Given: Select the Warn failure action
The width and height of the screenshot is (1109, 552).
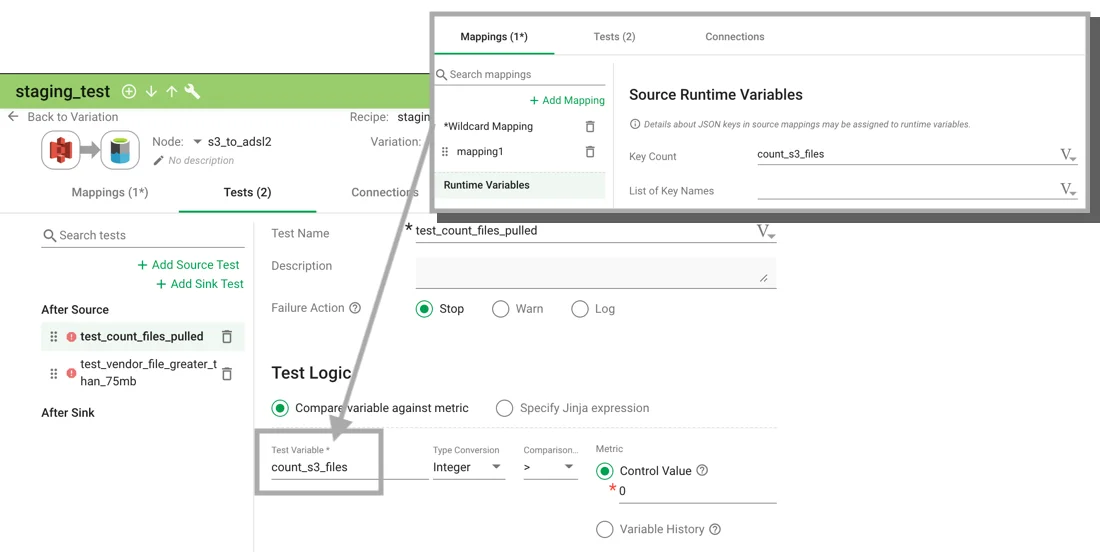Looking at the screenshot, I should (x=501, y=309).
